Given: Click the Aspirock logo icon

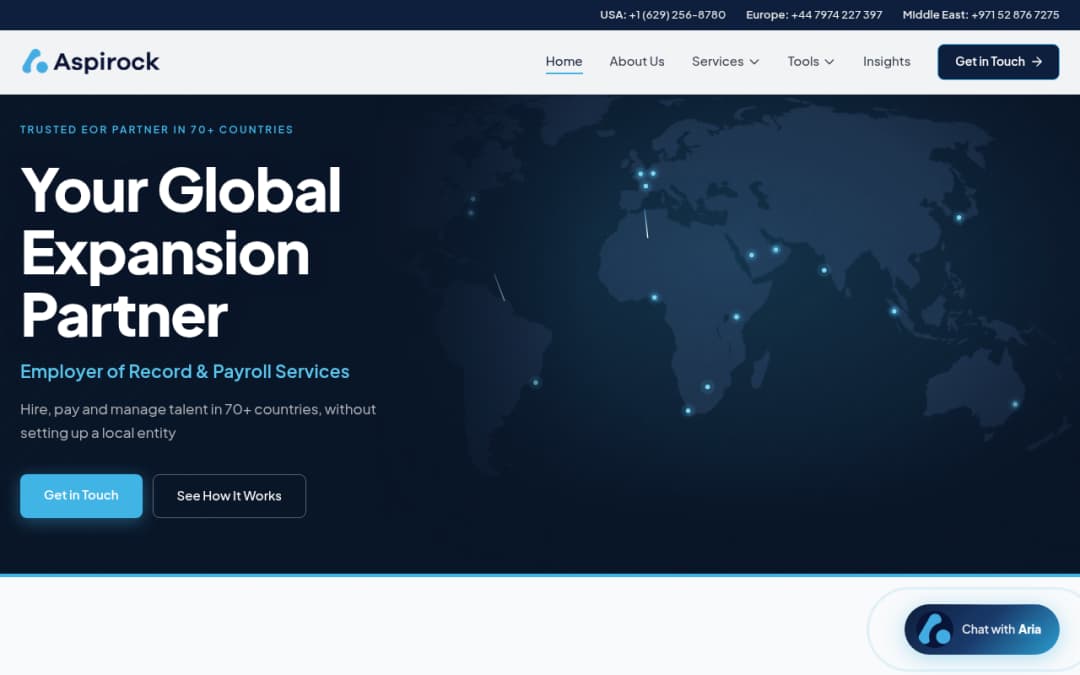Looking at the screenshot, I should 34,61.
